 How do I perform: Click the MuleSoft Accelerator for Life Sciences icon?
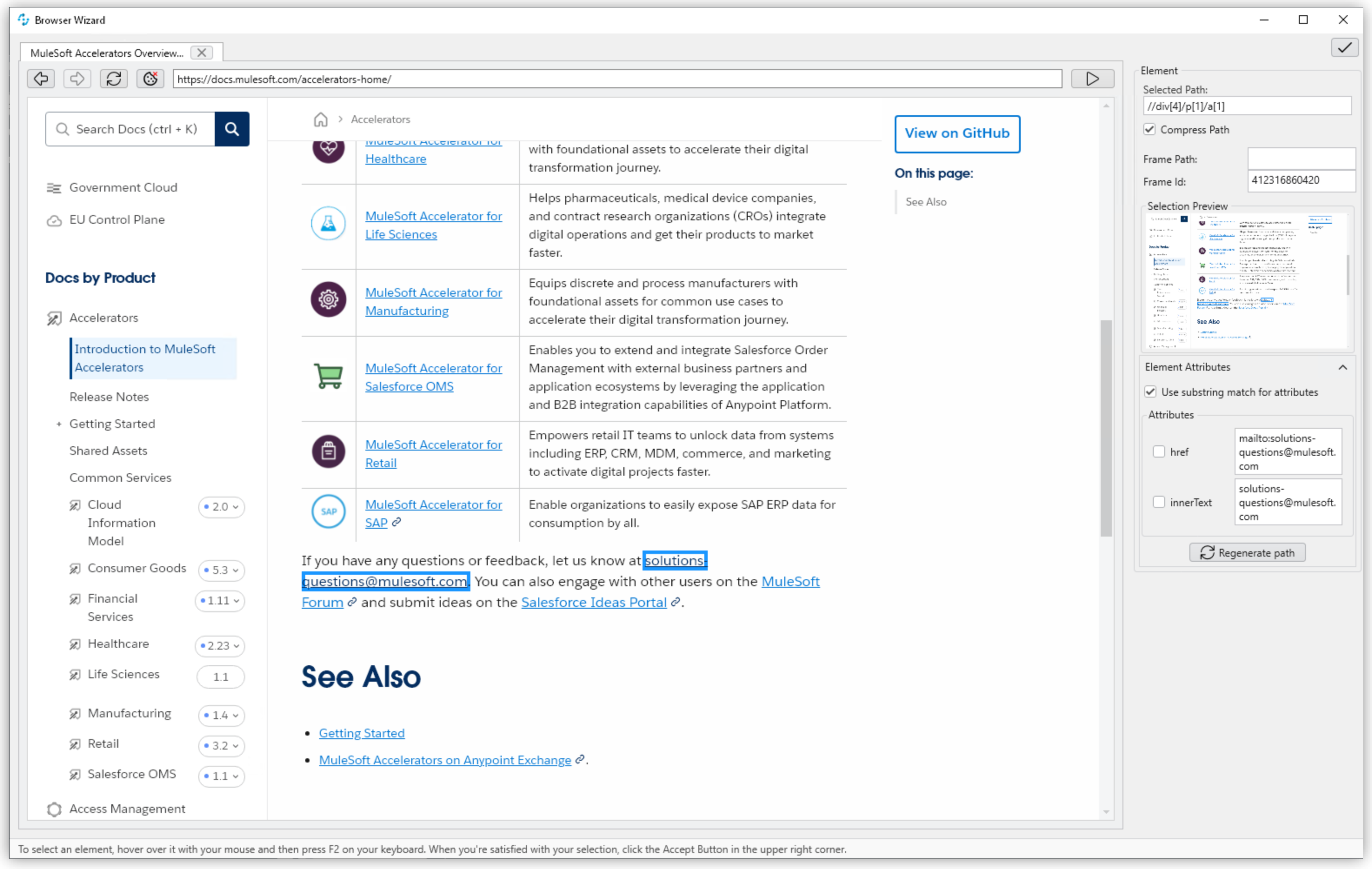pyautogui.click(x=328, y=224)
